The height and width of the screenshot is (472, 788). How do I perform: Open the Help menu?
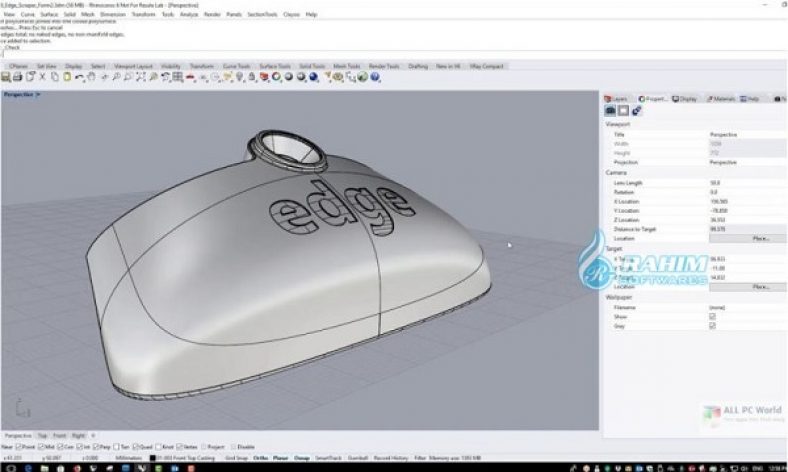(x=311, y=15)
